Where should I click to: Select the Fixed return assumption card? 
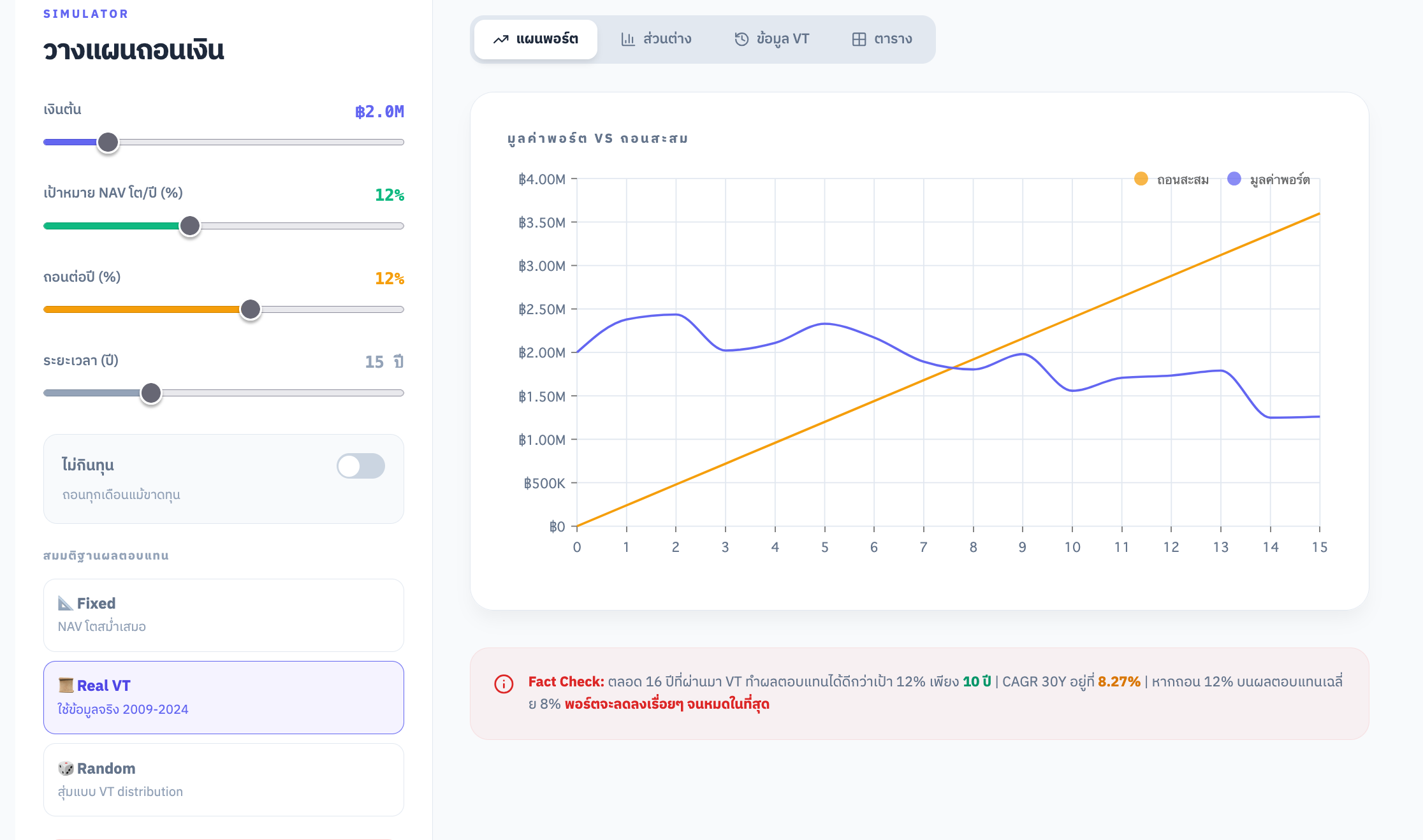tap(223, 615)
